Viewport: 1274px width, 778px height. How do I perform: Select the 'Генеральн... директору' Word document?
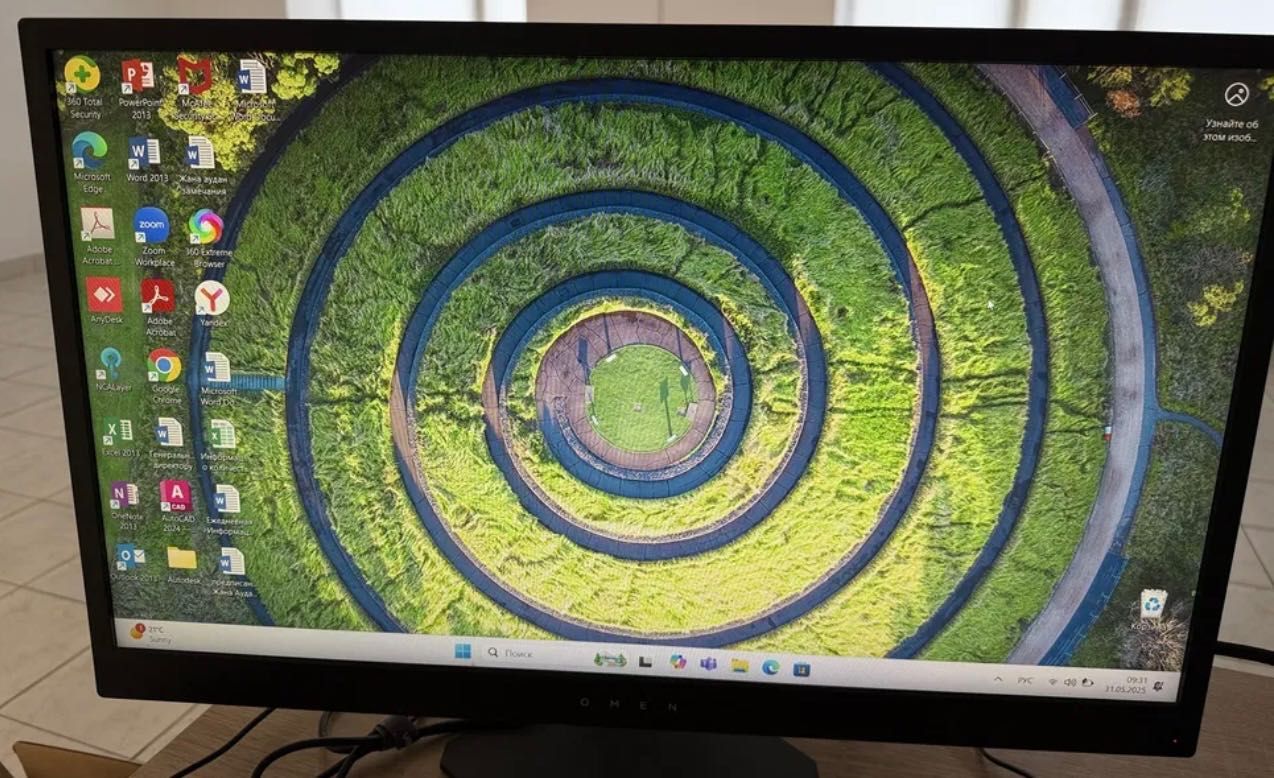pos(170,443)
